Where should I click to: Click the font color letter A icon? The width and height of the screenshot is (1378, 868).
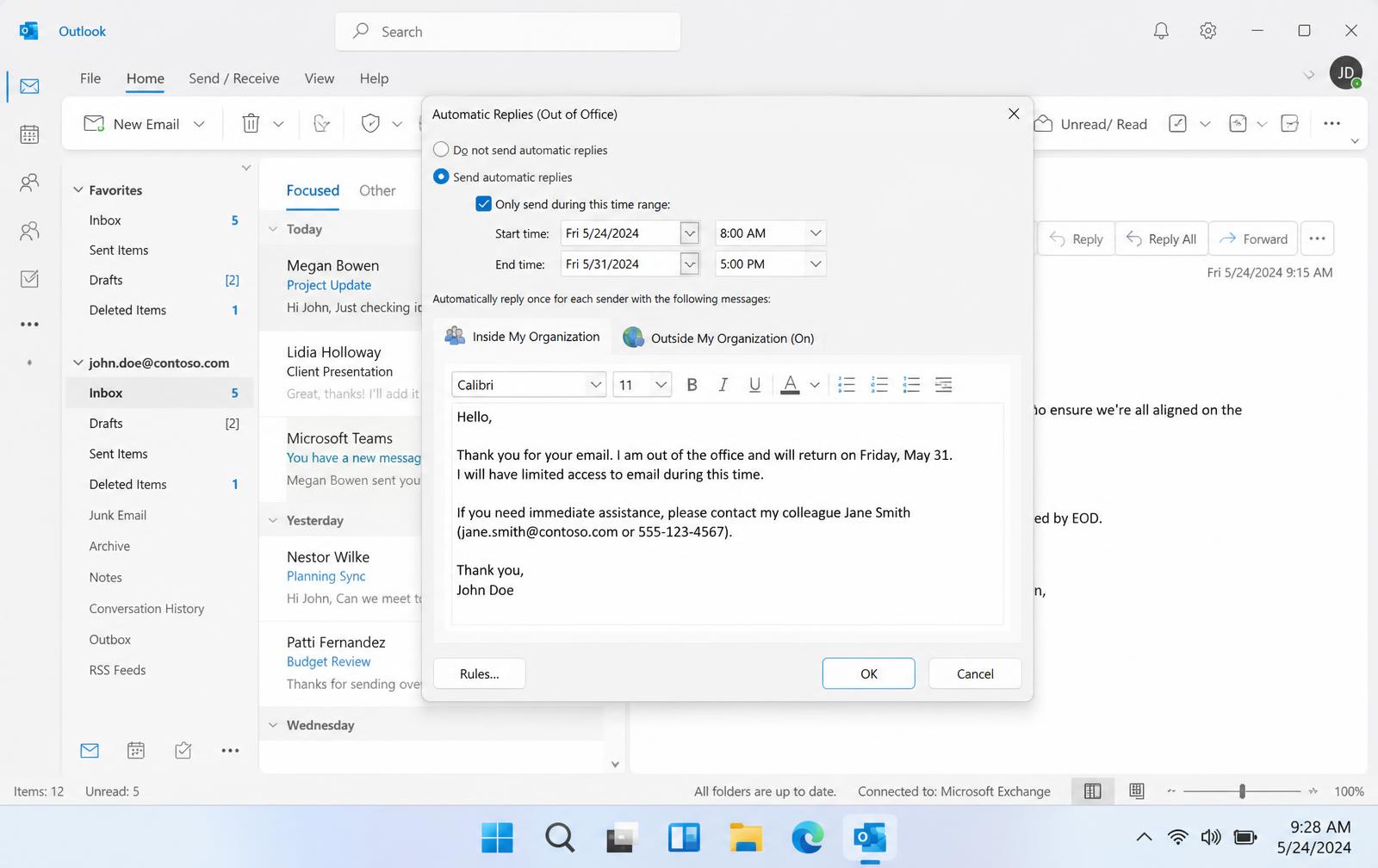[790, 385]
